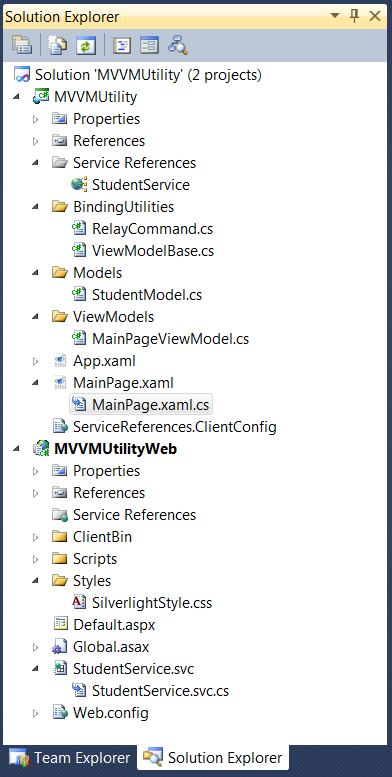
Task: Expand the ClientBin folder
Action: (36, 537)
